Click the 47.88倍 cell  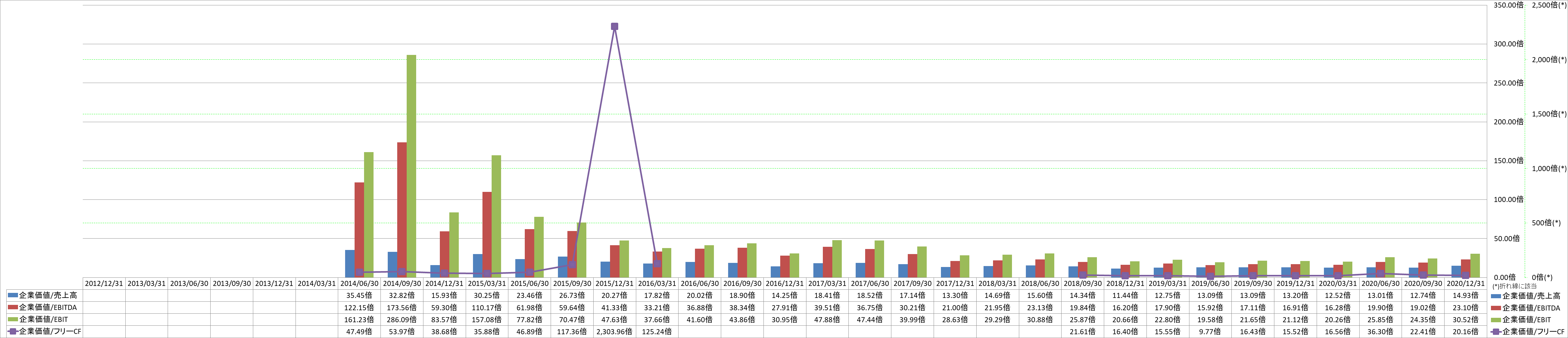tap(827, 320)
